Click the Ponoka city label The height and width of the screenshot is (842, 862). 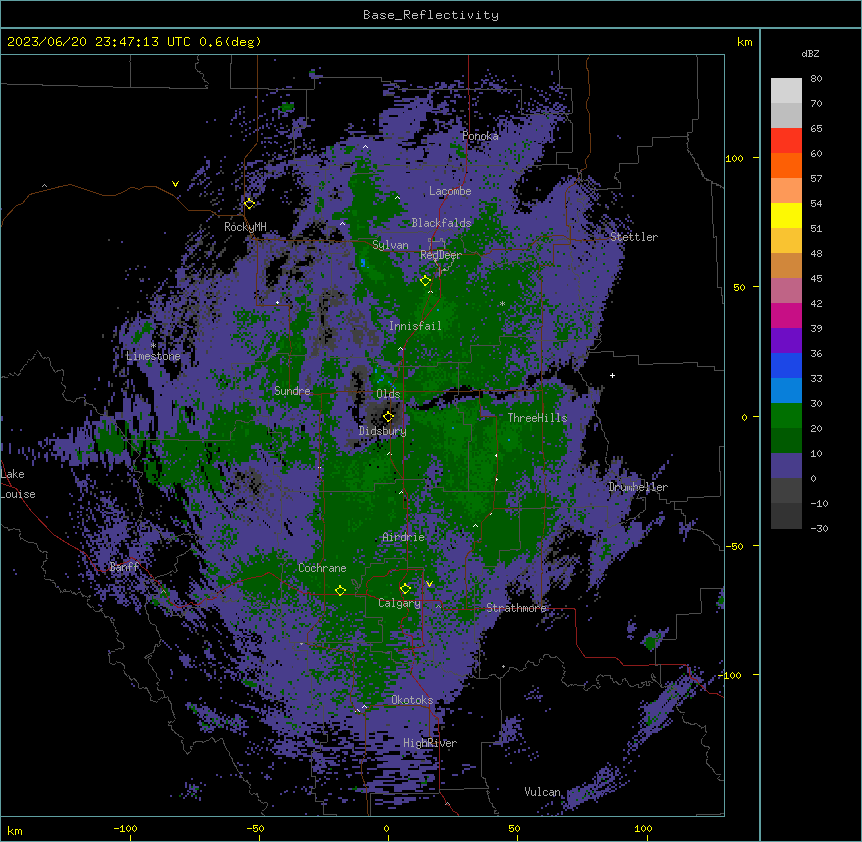coord(480,136)
